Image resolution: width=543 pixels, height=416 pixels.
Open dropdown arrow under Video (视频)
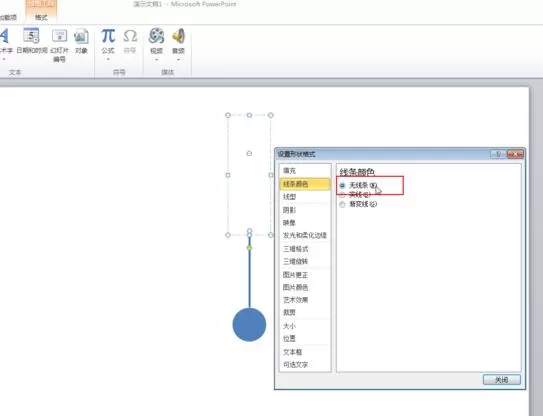pyautogui.click(x=157, y=60)
